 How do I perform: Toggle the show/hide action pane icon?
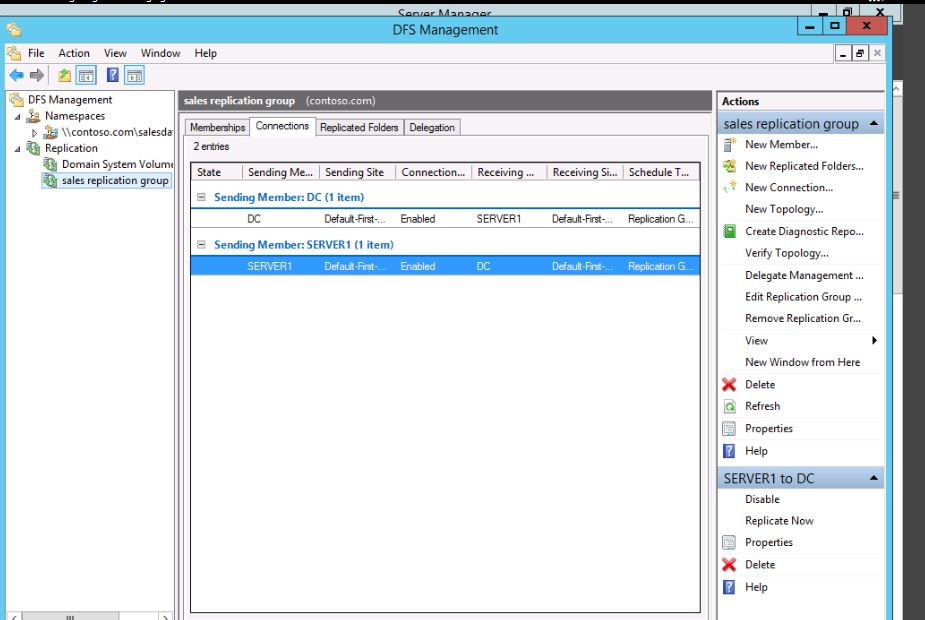point(135,76)
